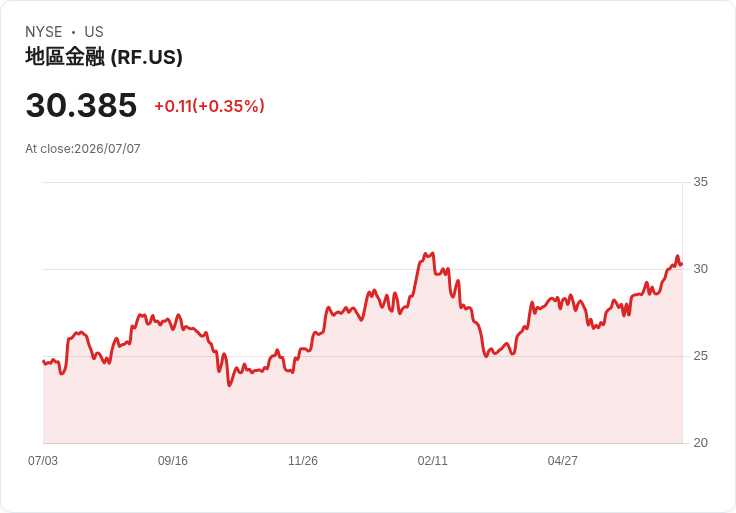Click the current price 30.385
This screenshot has height=513, width=736.
(x=81, y=105)
